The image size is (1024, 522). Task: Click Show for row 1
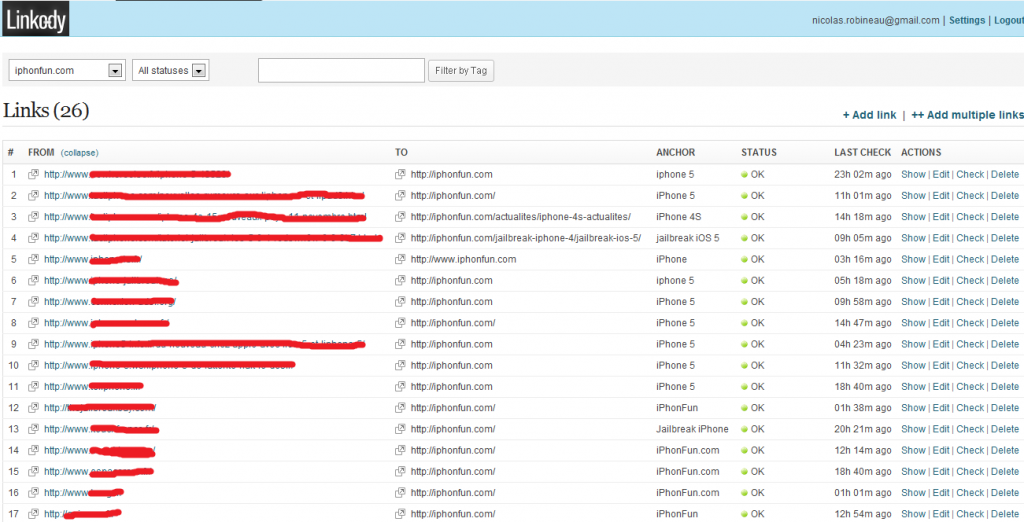pyautogui.click(x=913, y=174)
